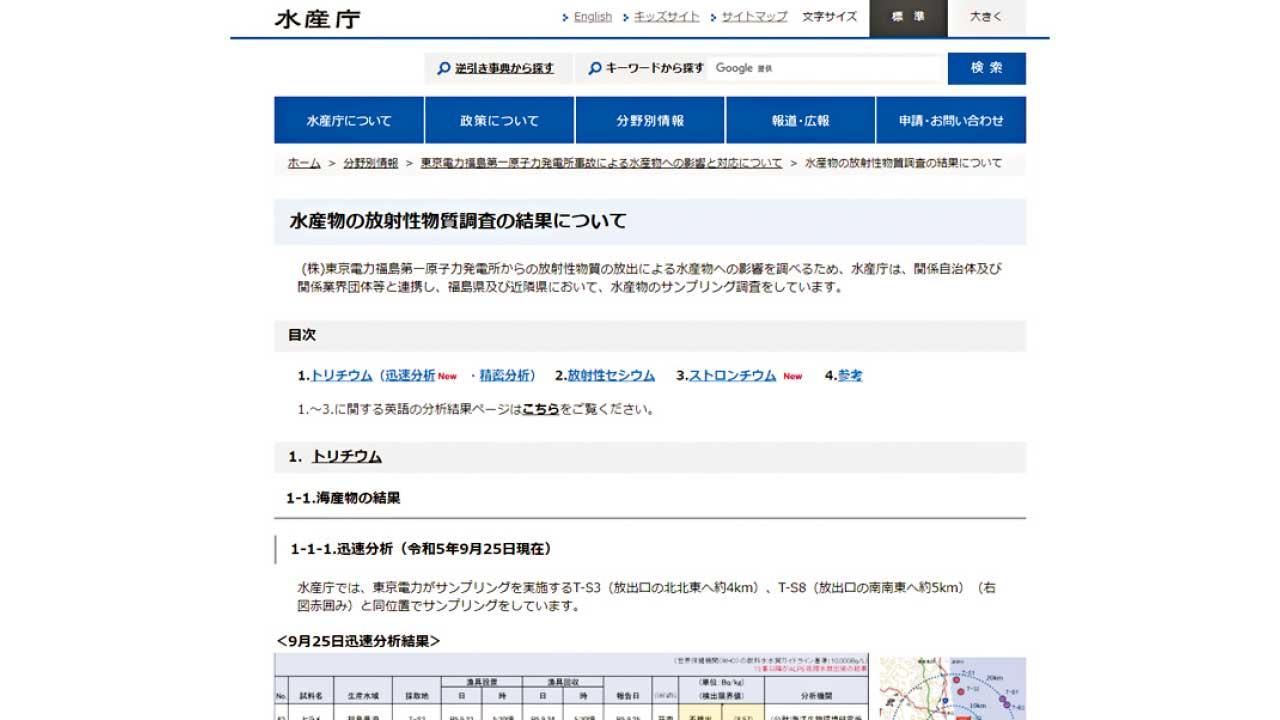Open the サイトマップ link
This screenshot has width=1280, height=720.
click(x=754, y=17)
